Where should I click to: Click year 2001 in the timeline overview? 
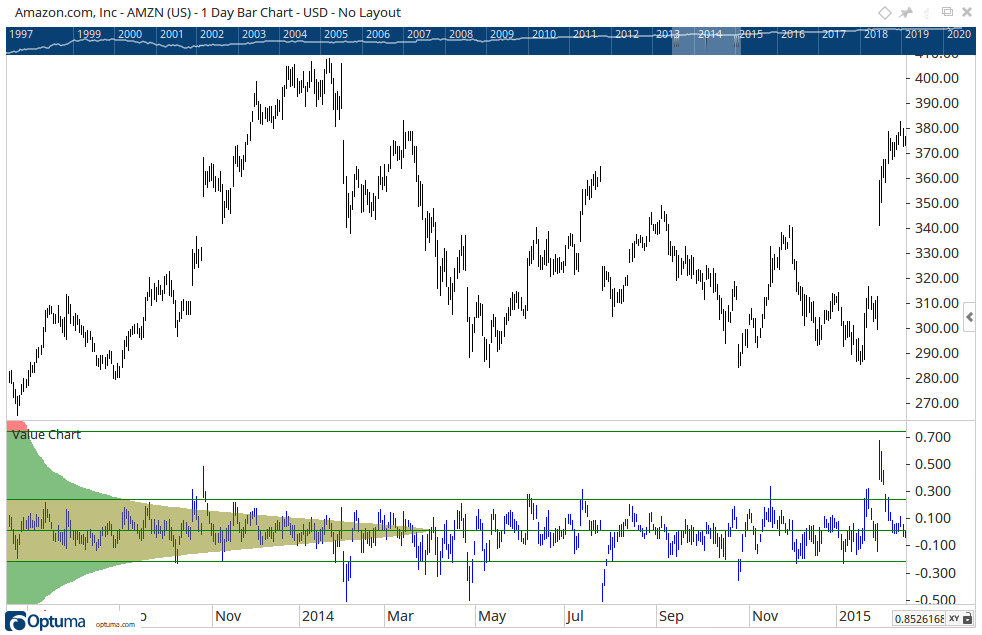pos(172,34)
